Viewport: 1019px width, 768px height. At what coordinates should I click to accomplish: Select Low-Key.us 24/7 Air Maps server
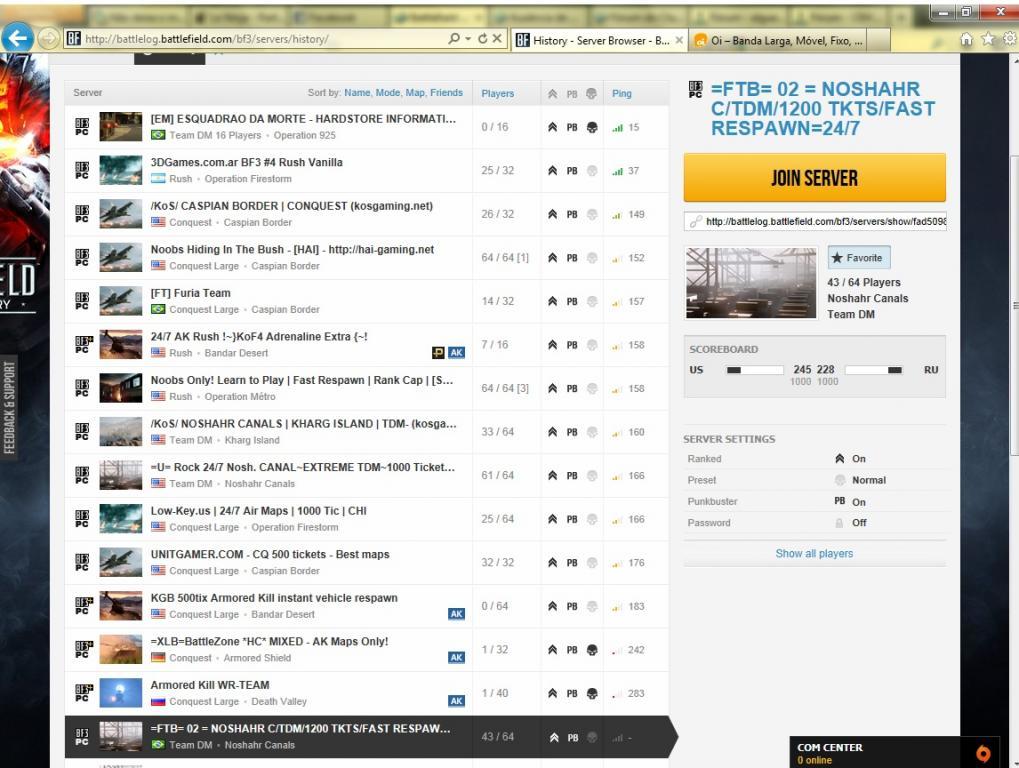(367, 518)
